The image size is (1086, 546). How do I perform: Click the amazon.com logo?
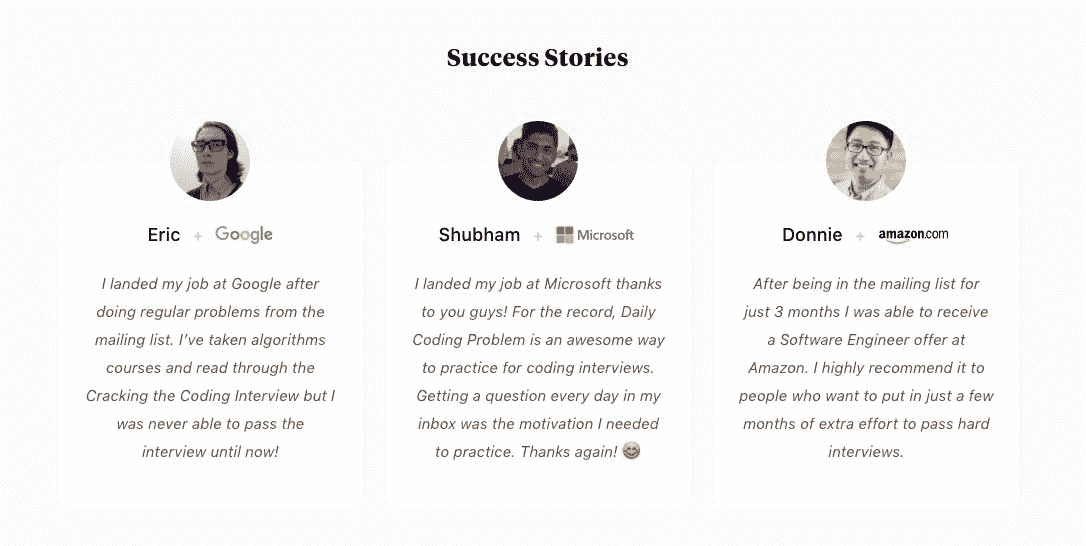tap(913, 235)
